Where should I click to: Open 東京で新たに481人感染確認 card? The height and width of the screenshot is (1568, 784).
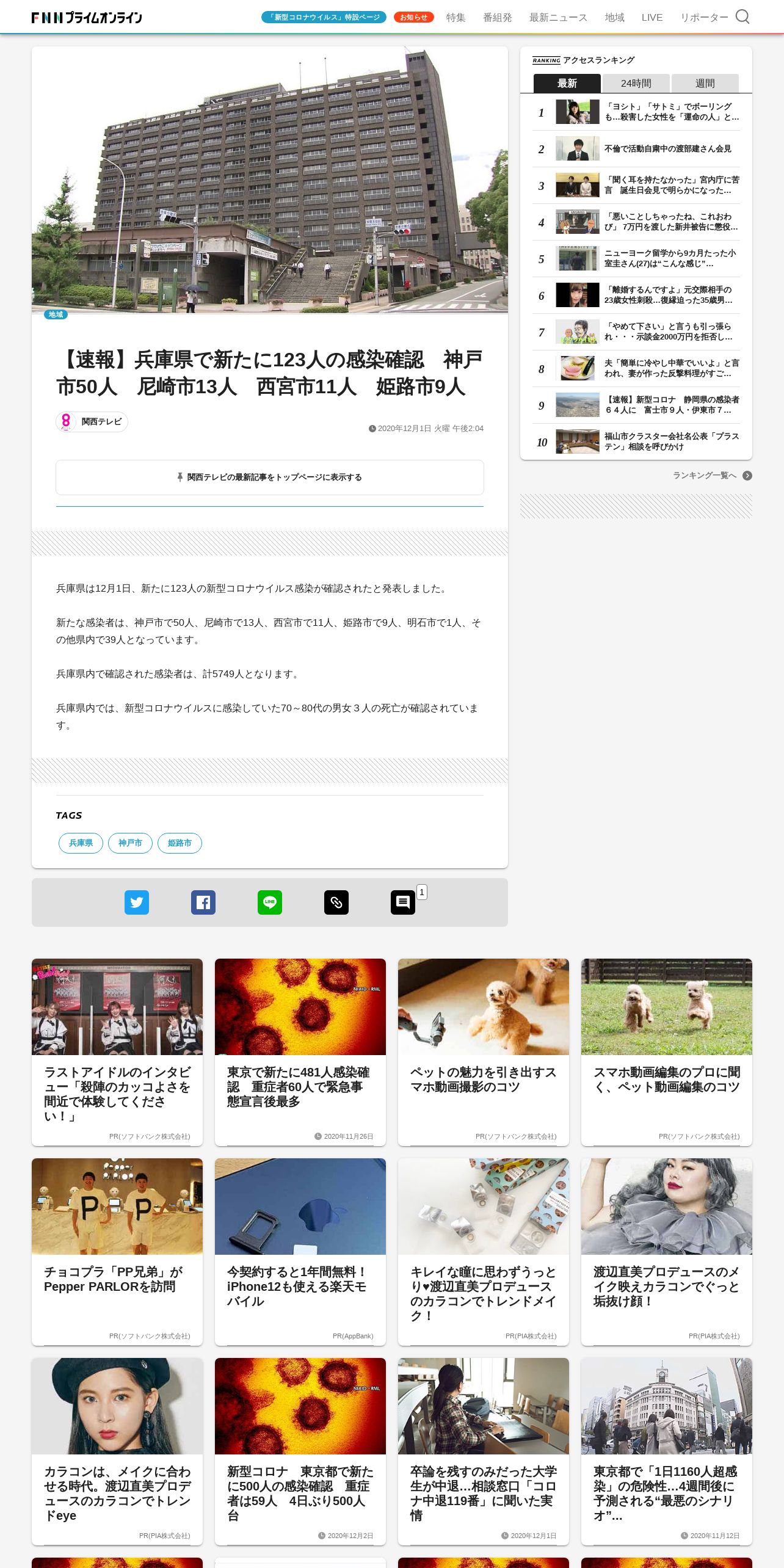[300, 1052]
